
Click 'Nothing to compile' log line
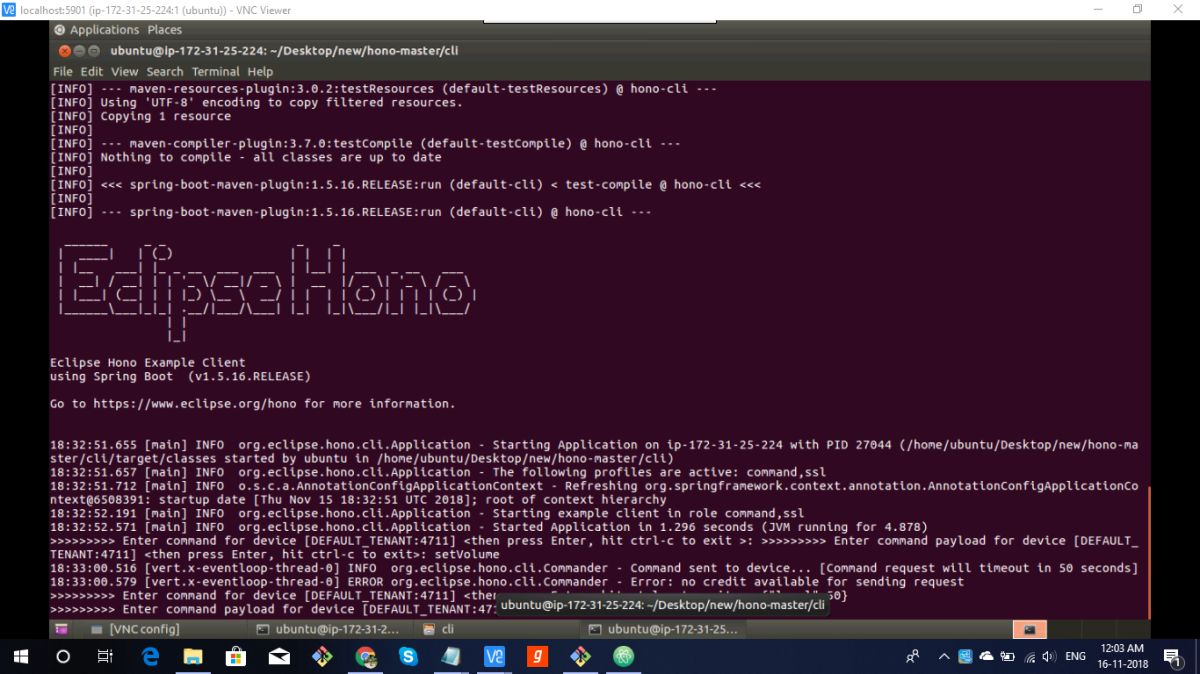point(246,157)
